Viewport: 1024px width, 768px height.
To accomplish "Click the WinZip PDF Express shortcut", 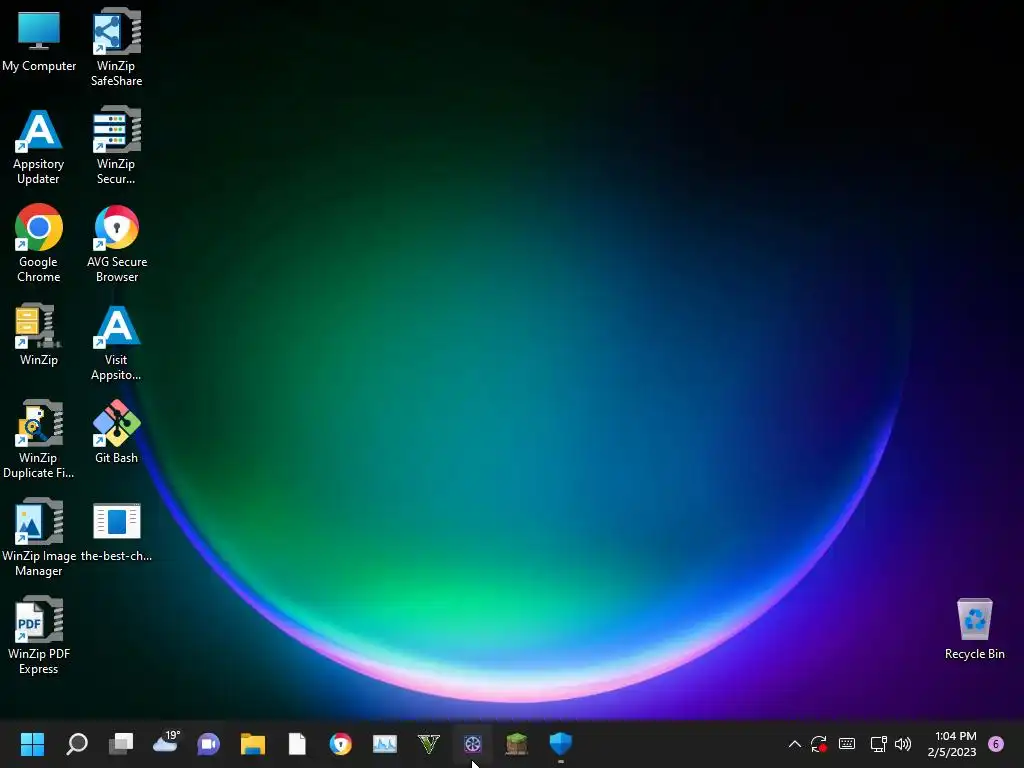I will tap(39, 635).
